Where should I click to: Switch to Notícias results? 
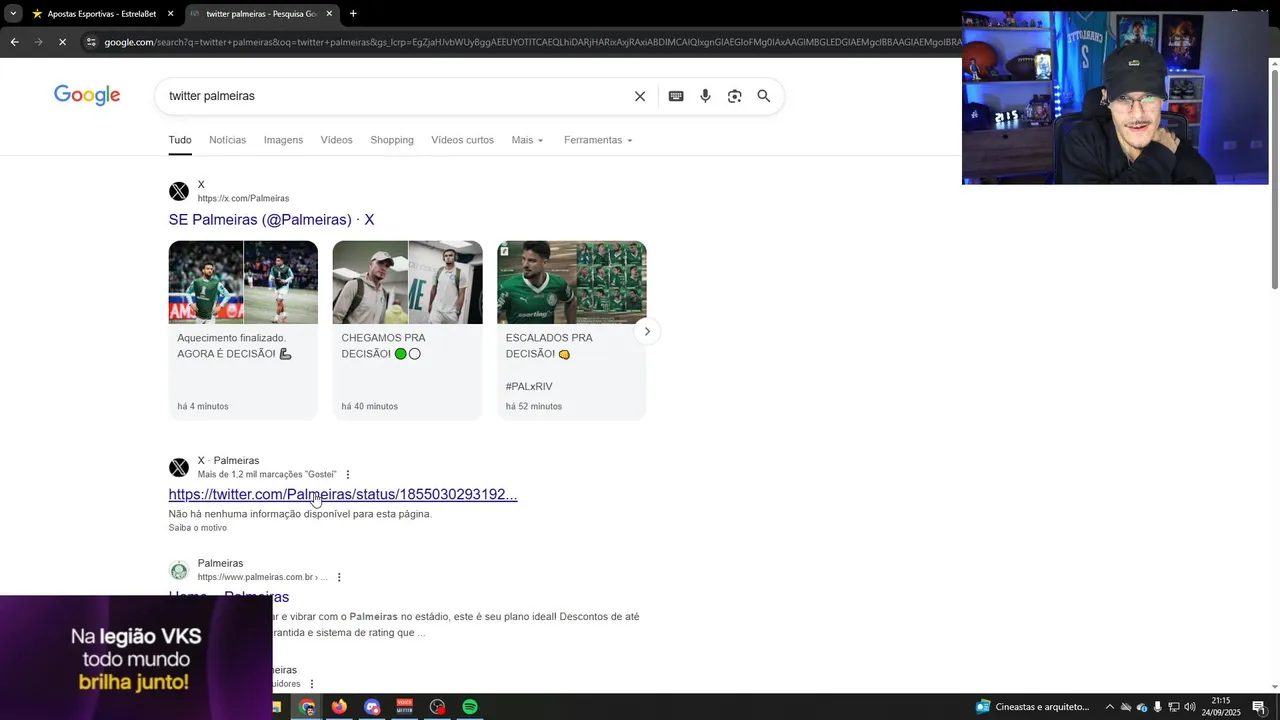point(227,140)
